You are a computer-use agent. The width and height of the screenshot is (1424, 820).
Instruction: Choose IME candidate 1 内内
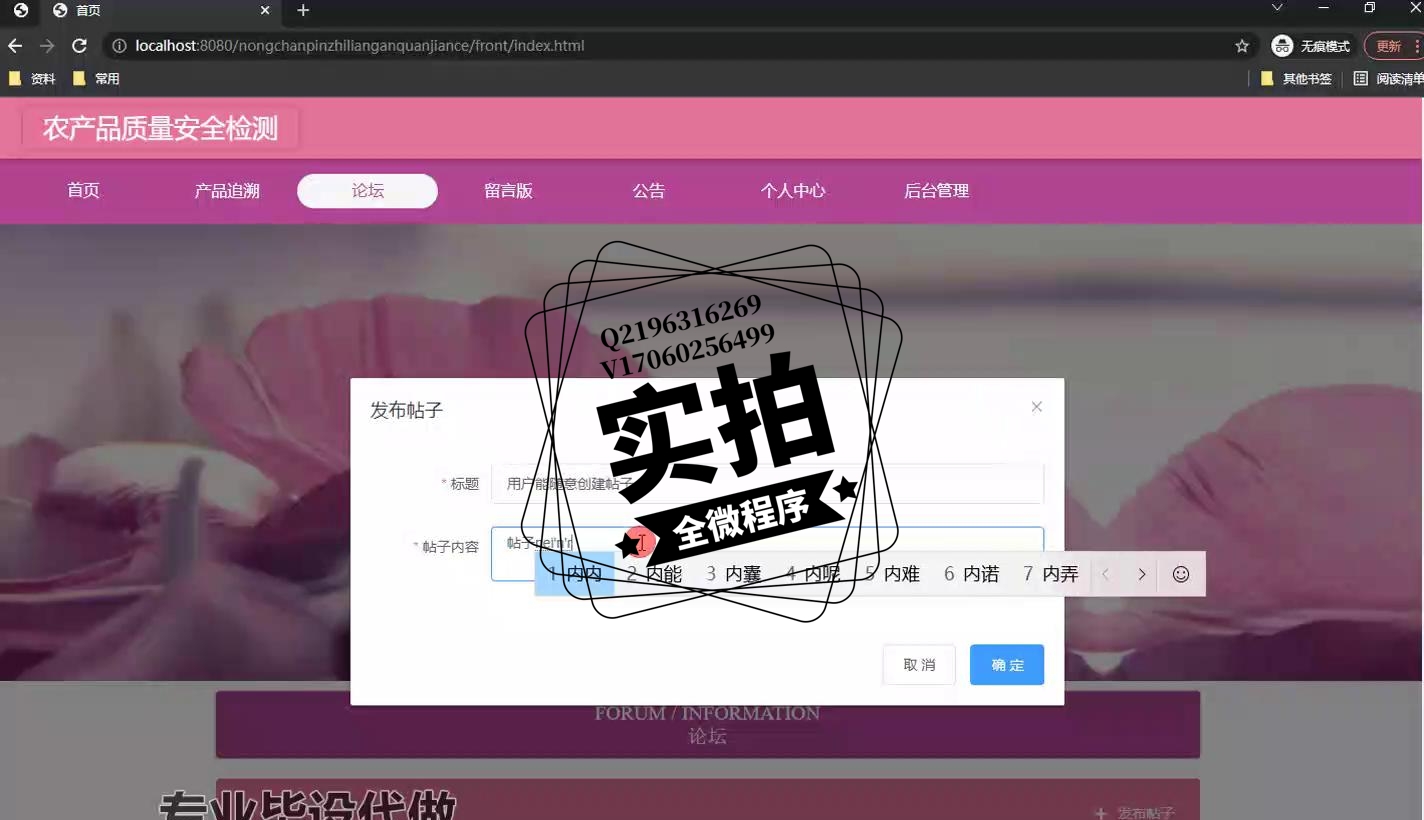pyautogui.click(x=575, y=574)
